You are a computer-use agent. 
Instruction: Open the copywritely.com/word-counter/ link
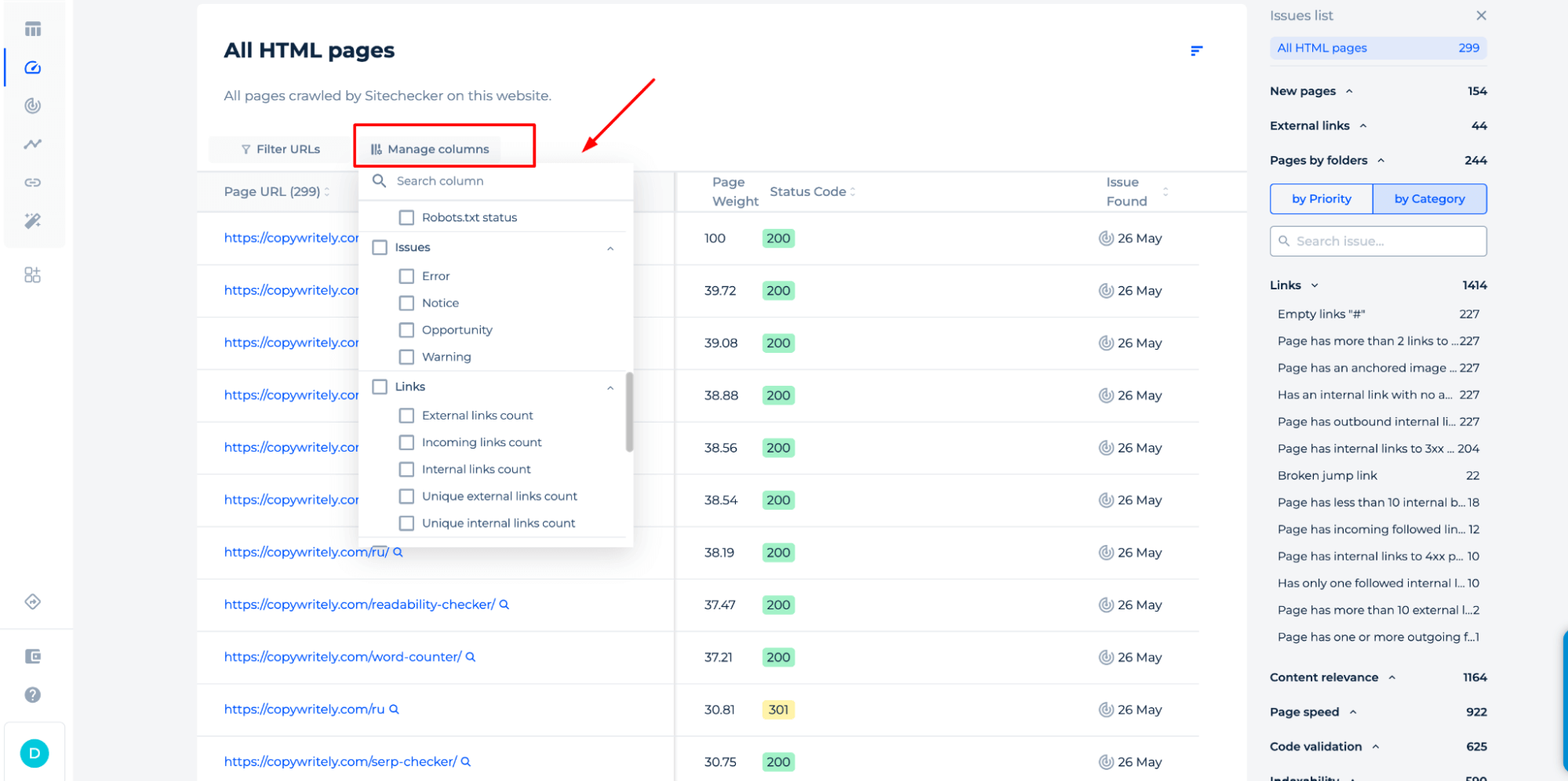343,657
